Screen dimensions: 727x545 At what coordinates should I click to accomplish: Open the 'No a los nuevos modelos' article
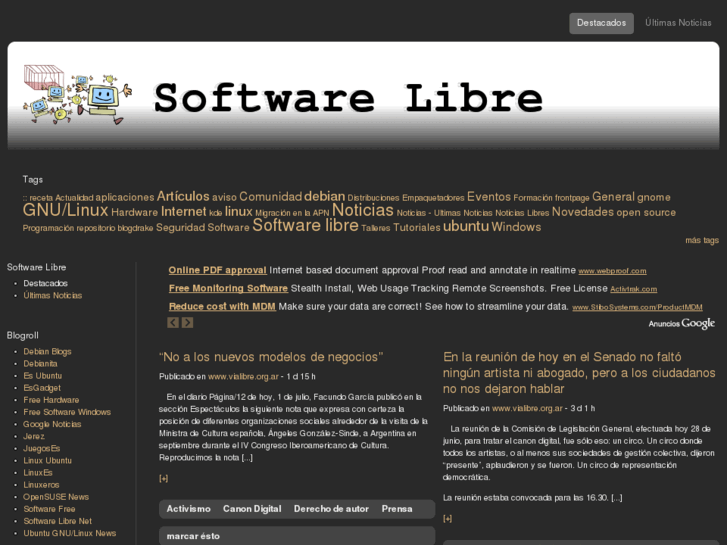tap(271, 357)
